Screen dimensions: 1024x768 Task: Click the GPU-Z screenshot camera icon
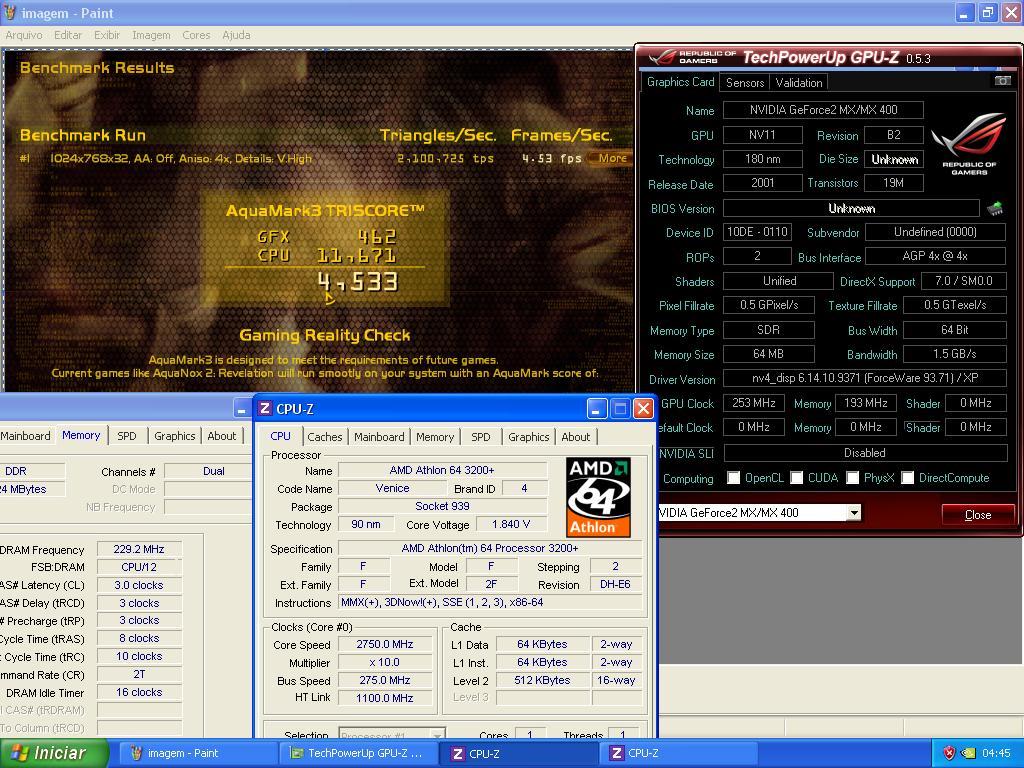click(1002, 80)
